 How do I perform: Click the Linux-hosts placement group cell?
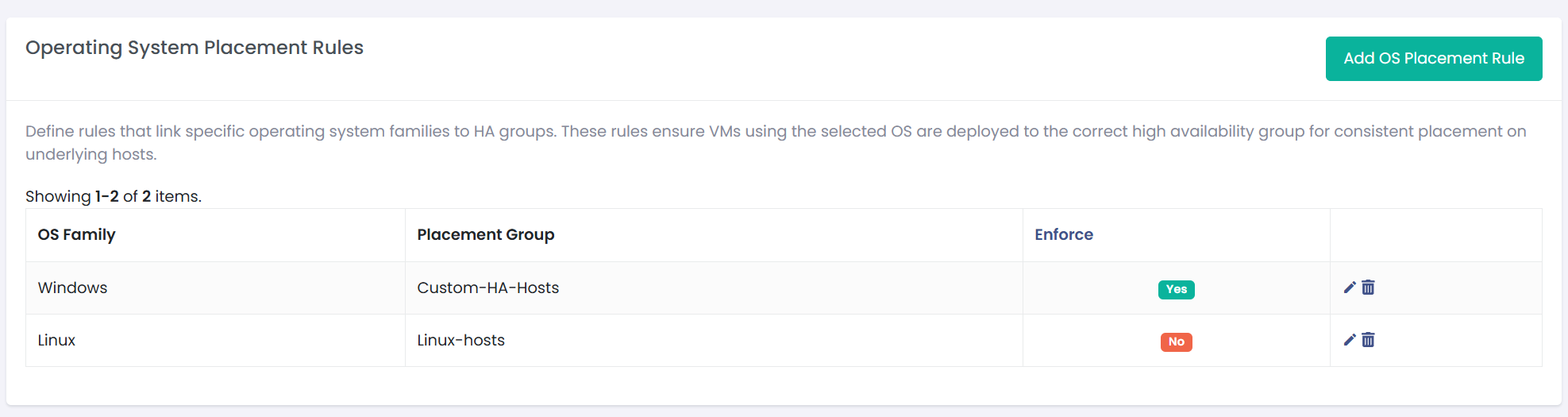(x=714, y=341)
